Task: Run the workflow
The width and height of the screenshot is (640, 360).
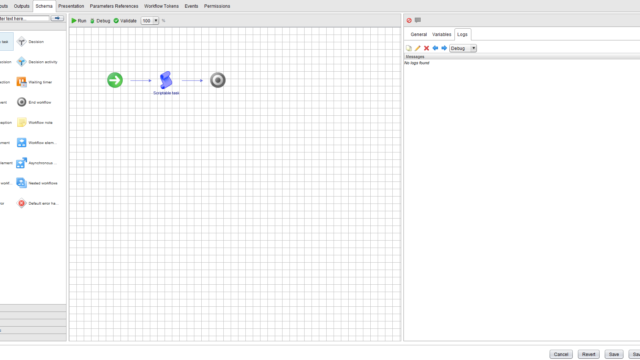Action: pos(79,20)
